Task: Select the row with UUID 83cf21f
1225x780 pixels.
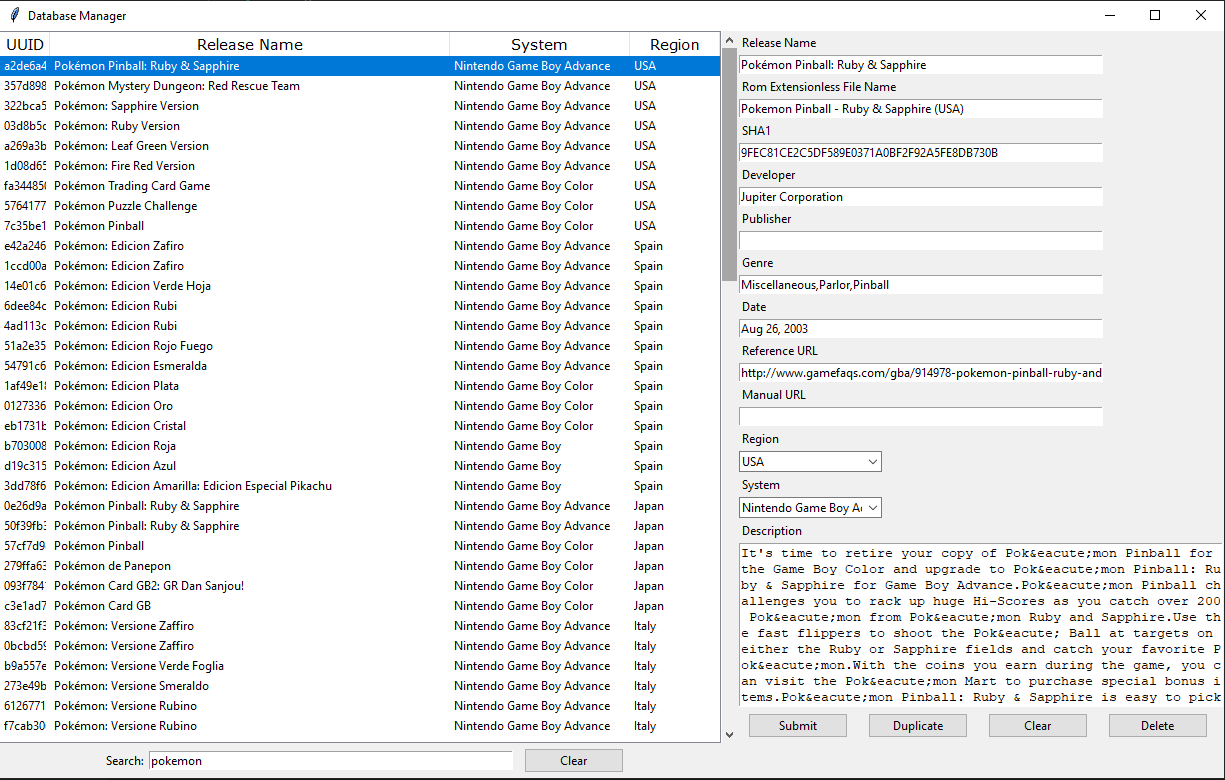Action: click(360, 626)
